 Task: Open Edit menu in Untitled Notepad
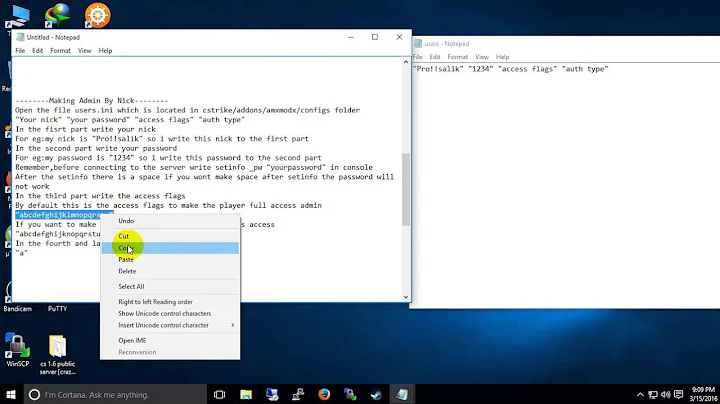[38, 50]
